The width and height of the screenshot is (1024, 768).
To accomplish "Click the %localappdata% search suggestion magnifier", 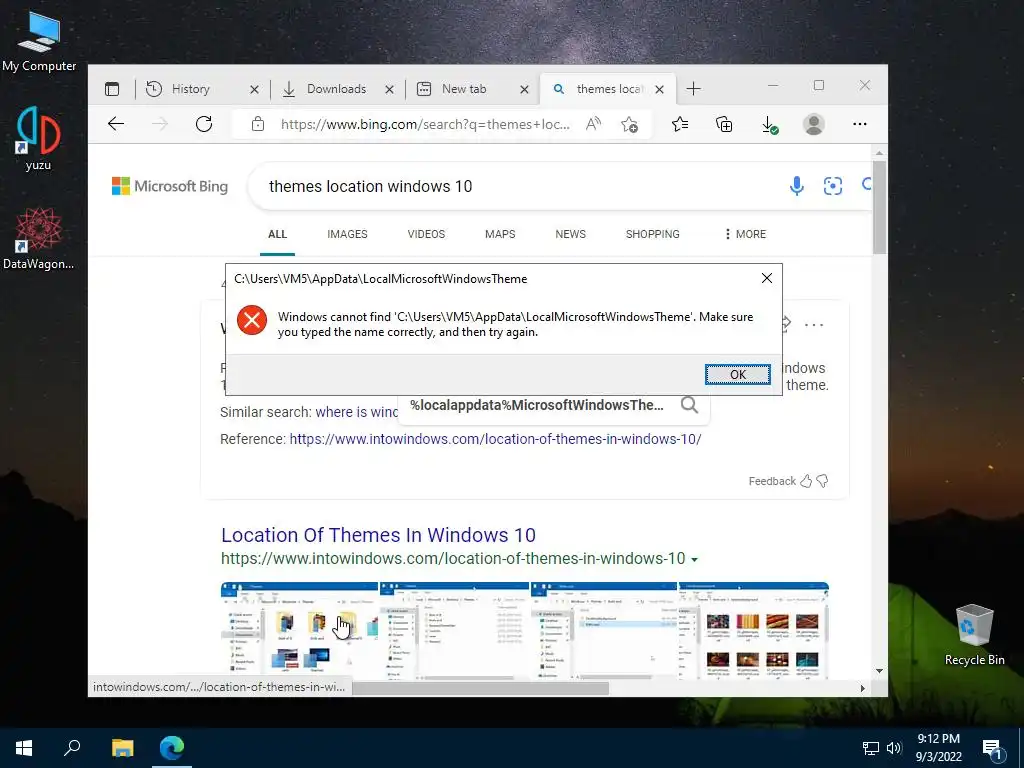I will pos(689,405).
